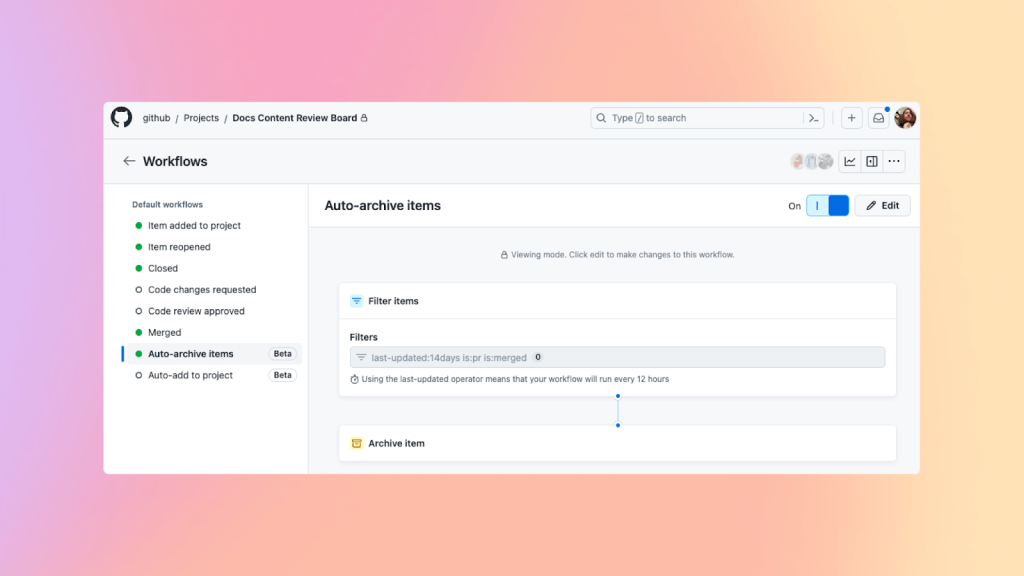The image size is (1024, 576).
Task: Click the github breadcrumb link
Action: click(156, 118)
